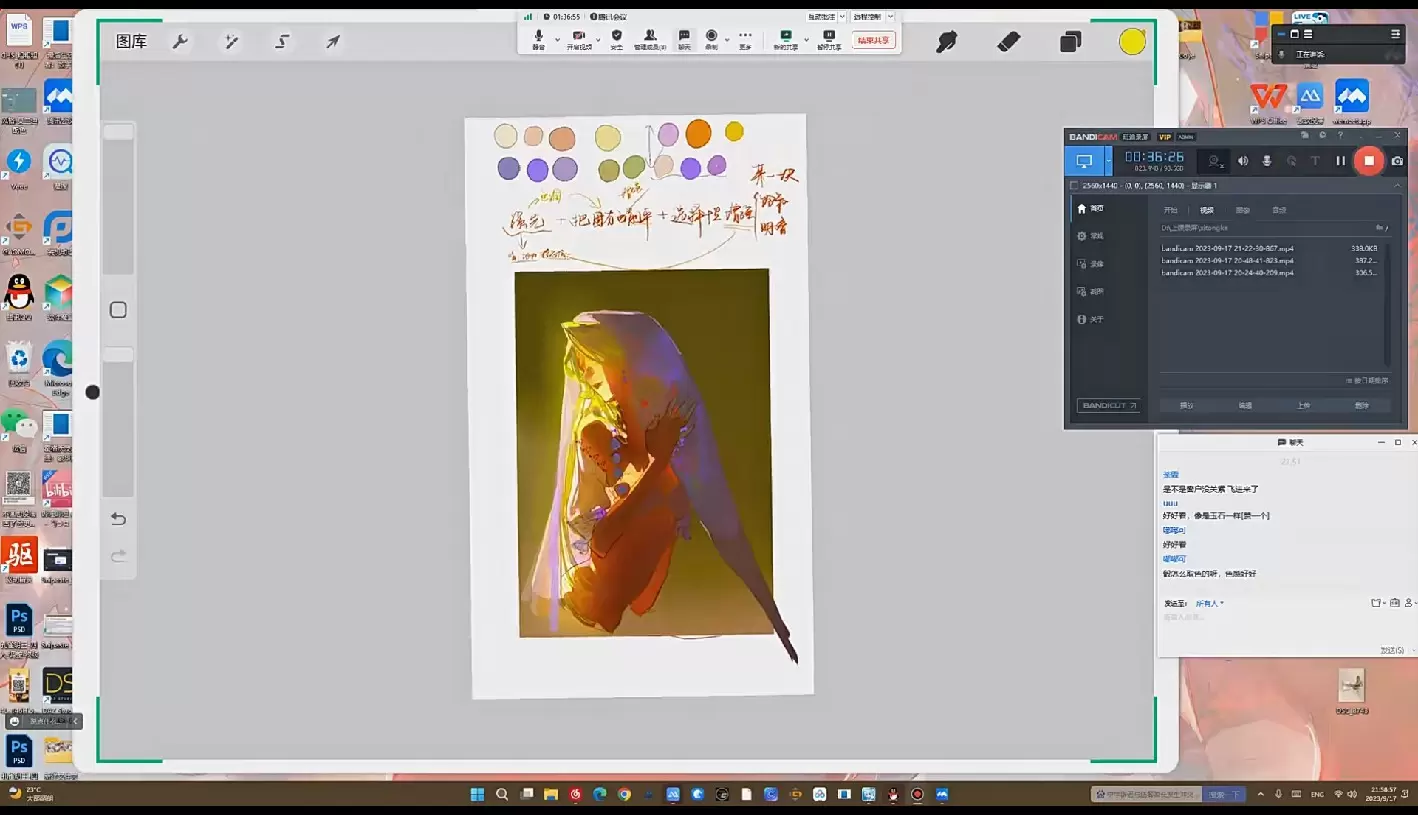
Task: Open the 图库 gallery in Procreate
Action: click(x=131, y=41)
